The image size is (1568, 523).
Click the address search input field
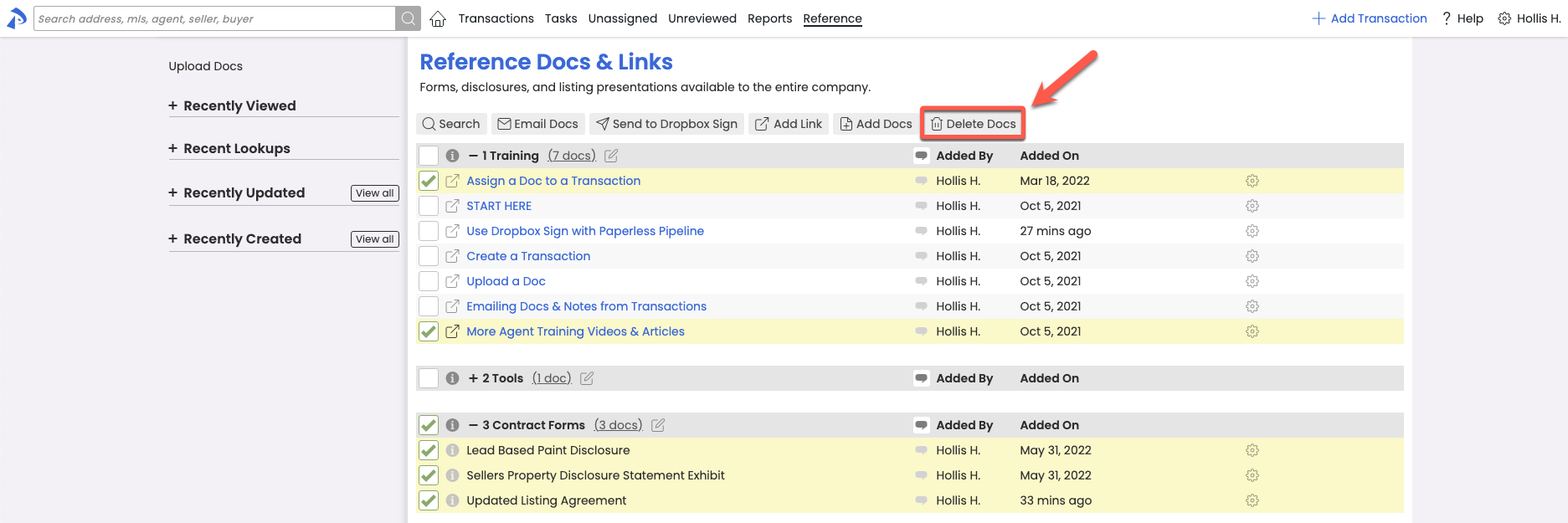pyautogui.click(x=214, y=18)
